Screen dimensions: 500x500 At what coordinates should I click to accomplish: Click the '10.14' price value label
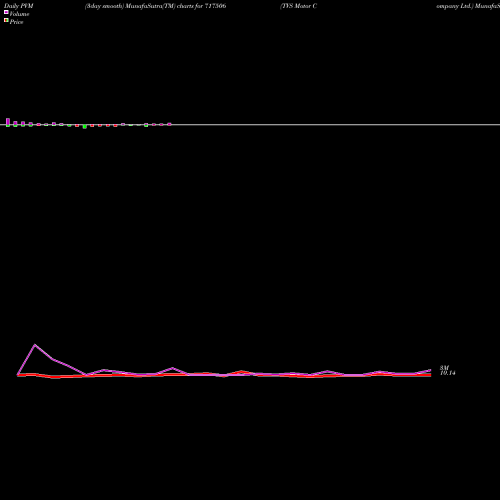point(448,373)
